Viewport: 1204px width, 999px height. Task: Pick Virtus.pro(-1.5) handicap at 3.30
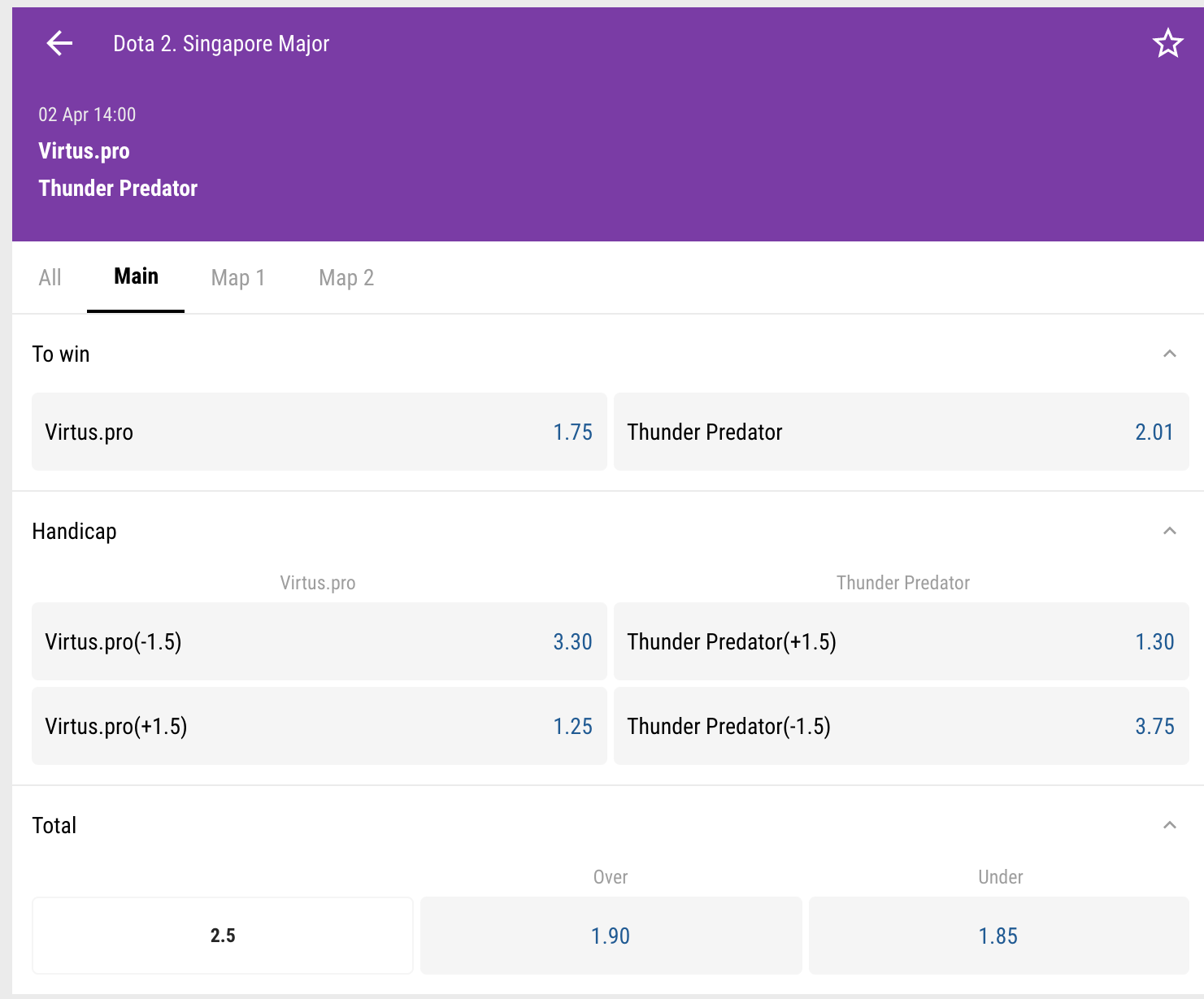319,641
